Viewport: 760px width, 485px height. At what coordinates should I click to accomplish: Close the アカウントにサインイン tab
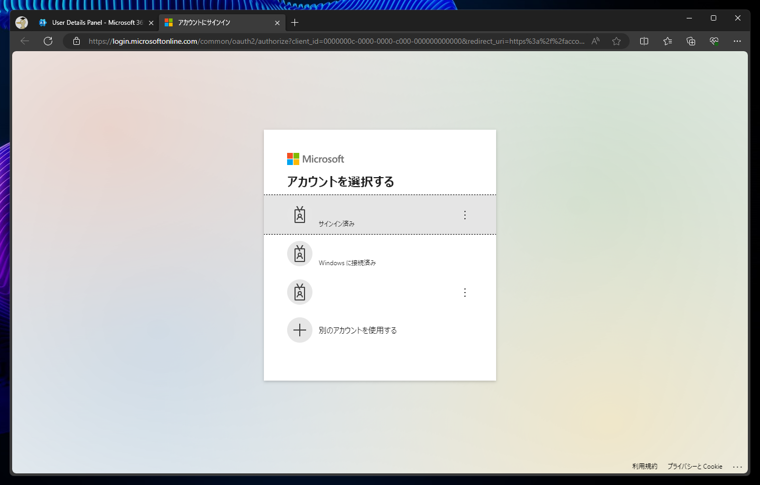277,23
